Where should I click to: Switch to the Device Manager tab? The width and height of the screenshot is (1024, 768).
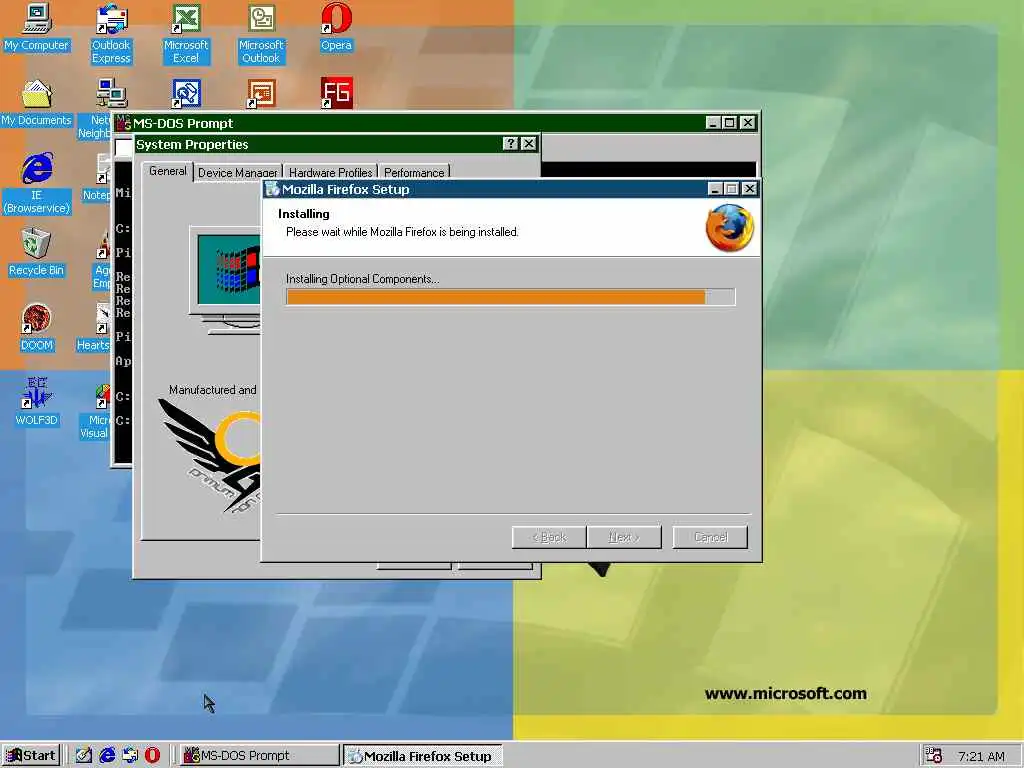point(238,172)
